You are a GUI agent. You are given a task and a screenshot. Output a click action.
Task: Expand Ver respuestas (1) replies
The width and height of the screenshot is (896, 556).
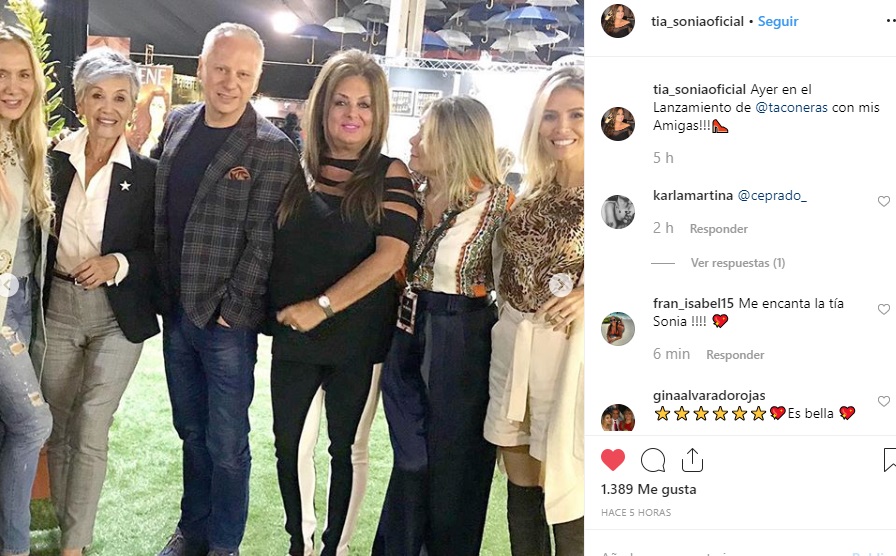(x=738, y=263)
